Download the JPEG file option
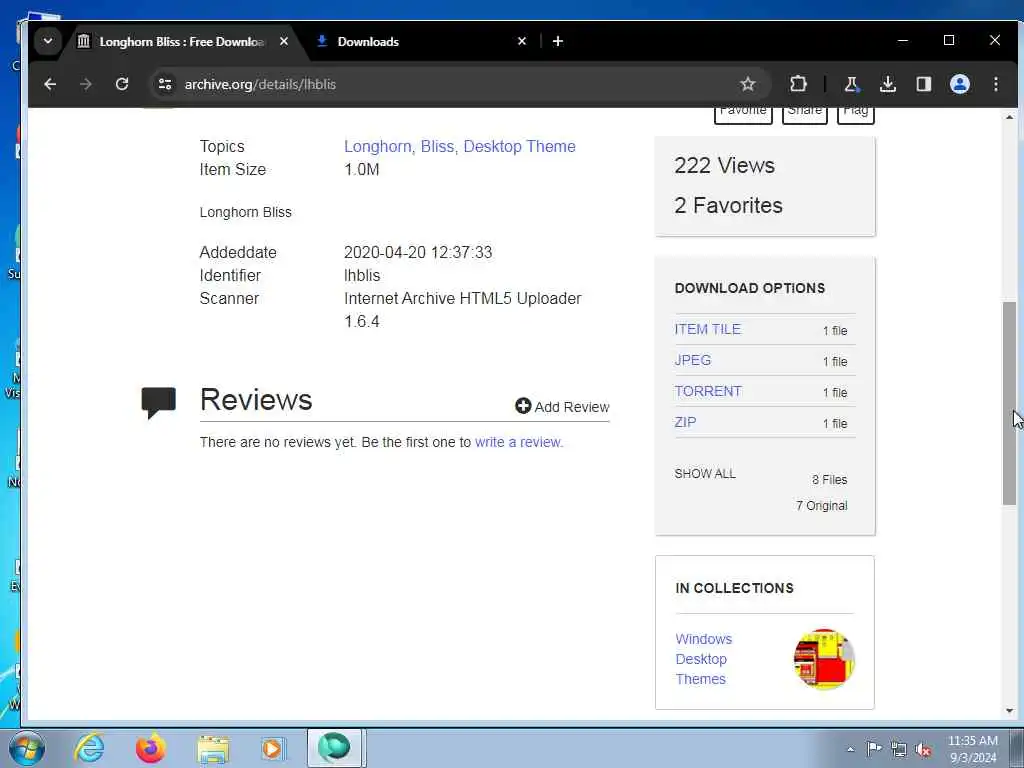Image resolution: width=1024 pixels, height=768 pixels. coord(693,360)
